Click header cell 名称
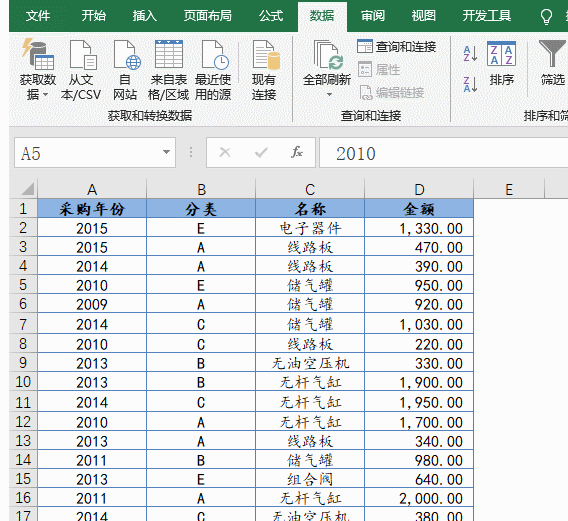This screenshot has width=568, height=521. (310, 208)
